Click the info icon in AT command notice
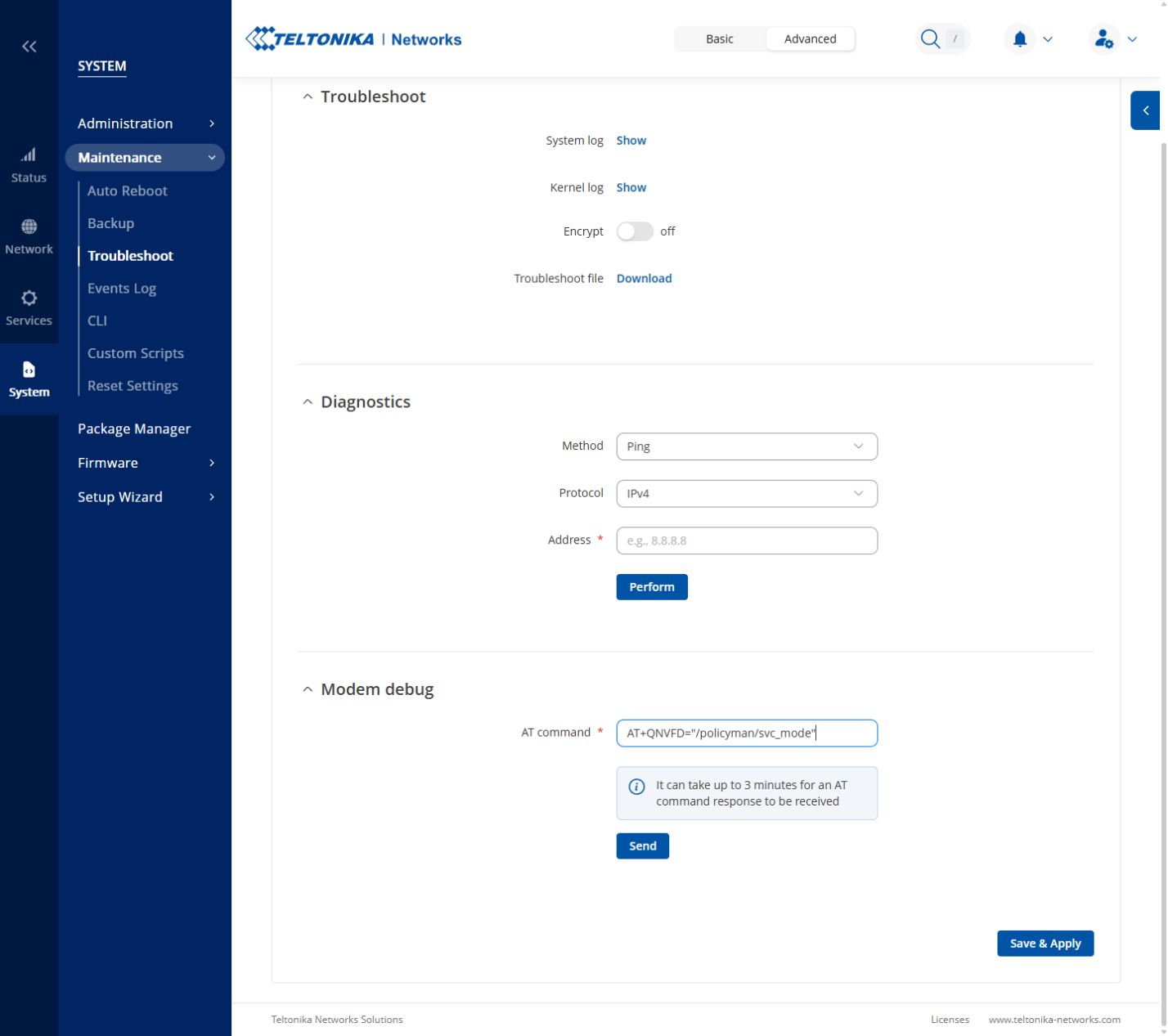1168x1036 pixels. 636,787
